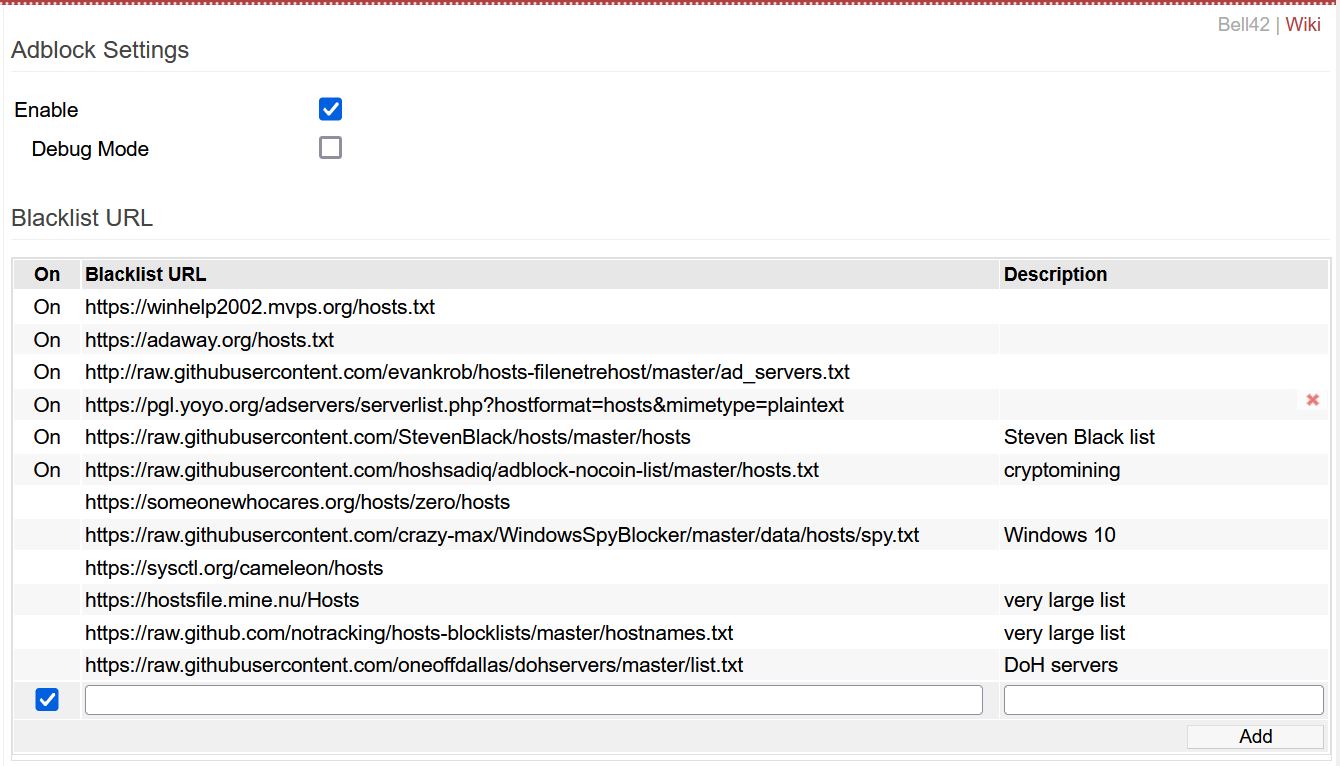Click the new Description input field
Viewport: 1340px width, 766px height.
coord(1163,700)
